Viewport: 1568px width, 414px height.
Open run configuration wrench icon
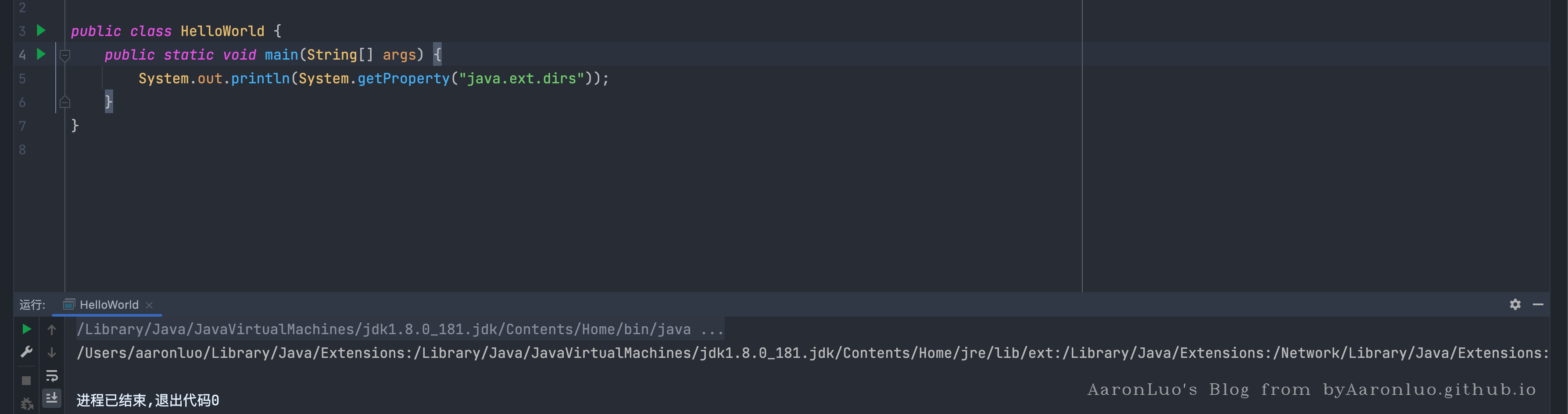26,353
